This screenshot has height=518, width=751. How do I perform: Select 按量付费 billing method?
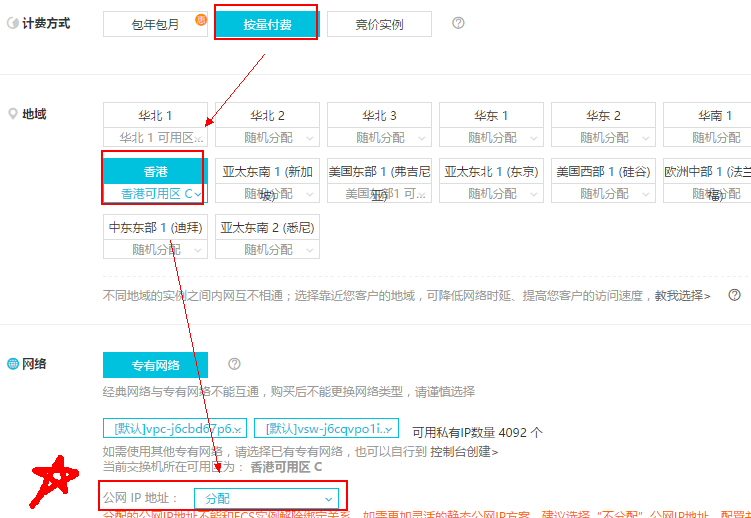[266, 24]
